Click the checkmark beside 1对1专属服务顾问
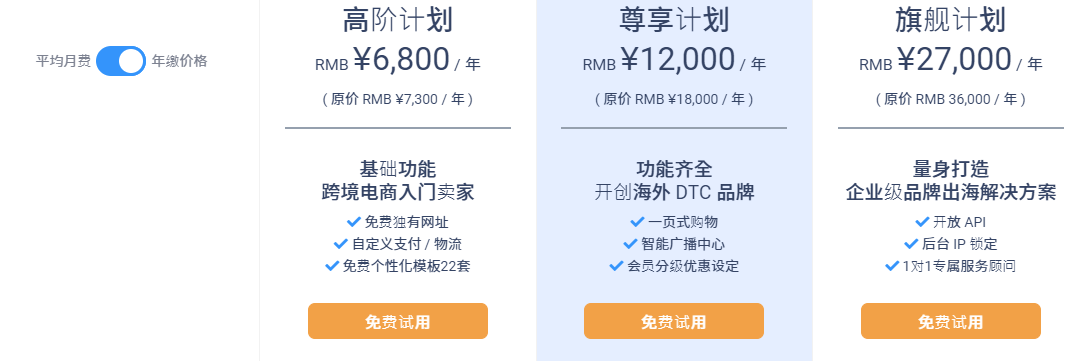Image resolution: width=1080 pixels, height=361 pixels. (892, 266)
